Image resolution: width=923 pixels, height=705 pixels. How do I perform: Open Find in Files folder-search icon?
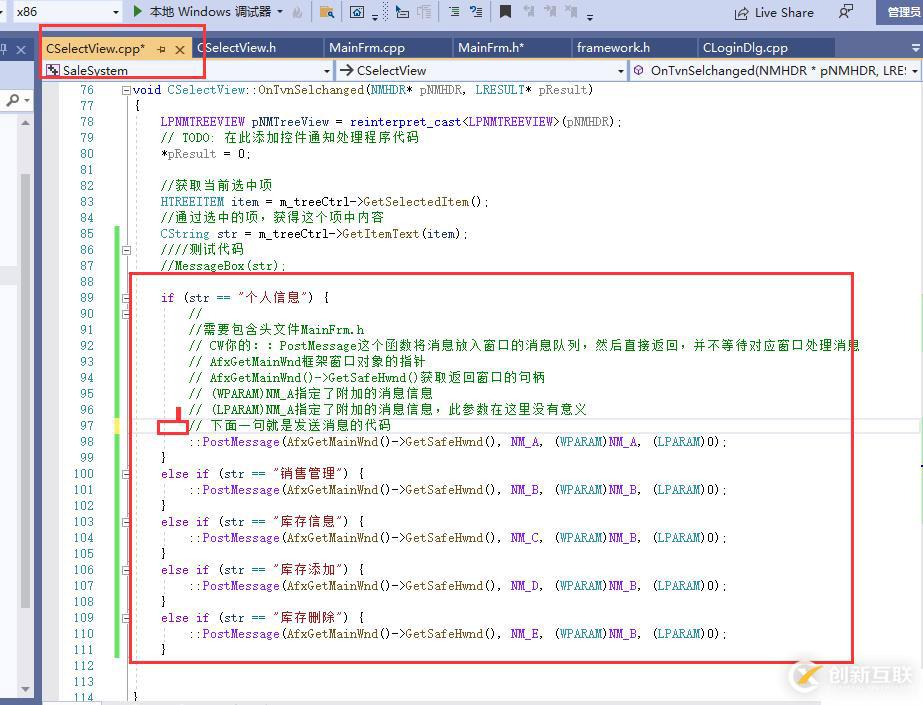[x=327, y=12]
